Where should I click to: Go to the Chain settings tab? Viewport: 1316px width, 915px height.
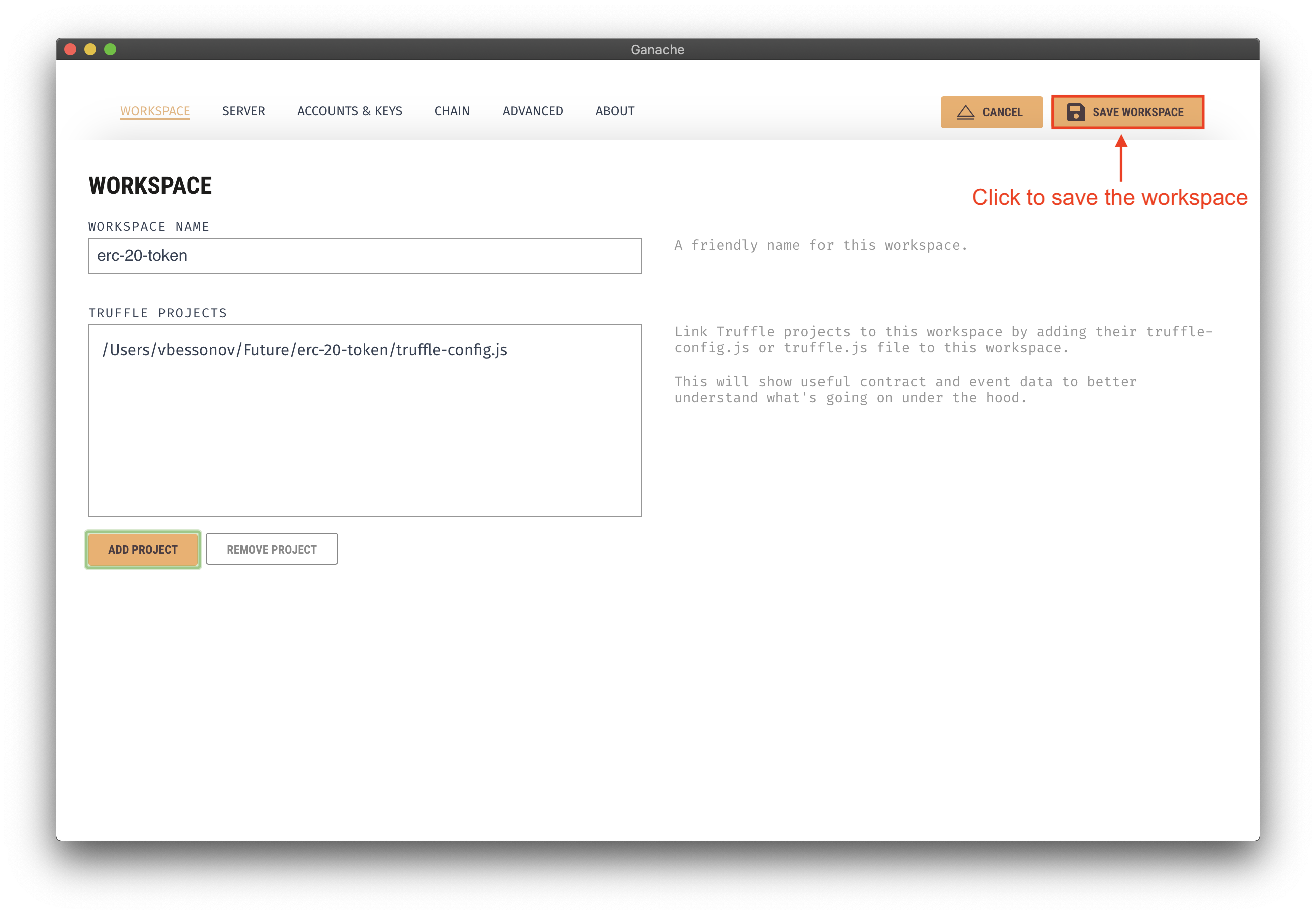[x=452, y=111]
